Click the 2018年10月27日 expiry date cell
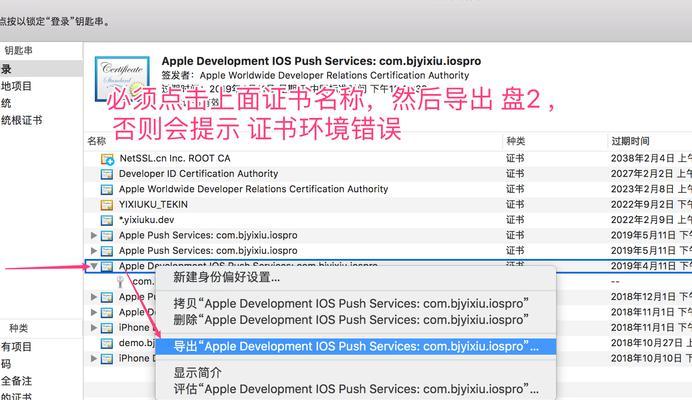Image resolution: width=692 pixels, height=400 pixels. coord(651,343)
